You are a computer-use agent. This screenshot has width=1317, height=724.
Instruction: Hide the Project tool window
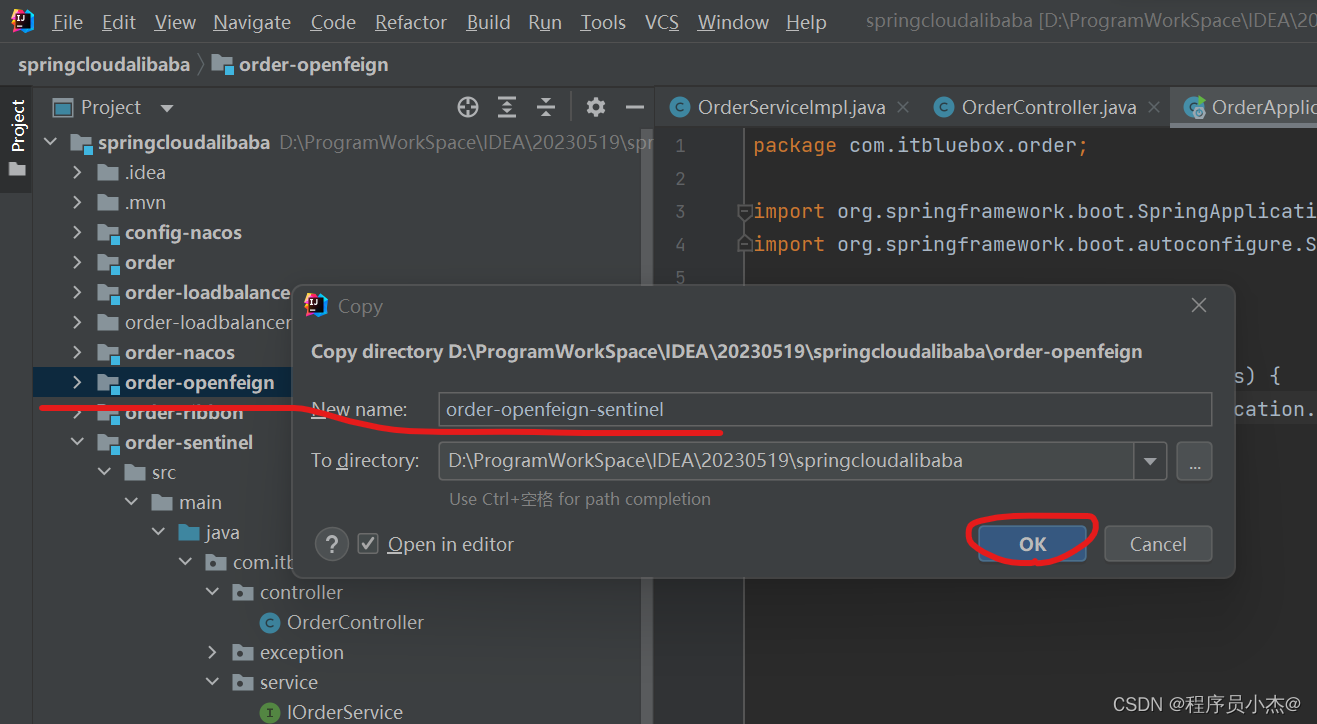click(634, 107)
